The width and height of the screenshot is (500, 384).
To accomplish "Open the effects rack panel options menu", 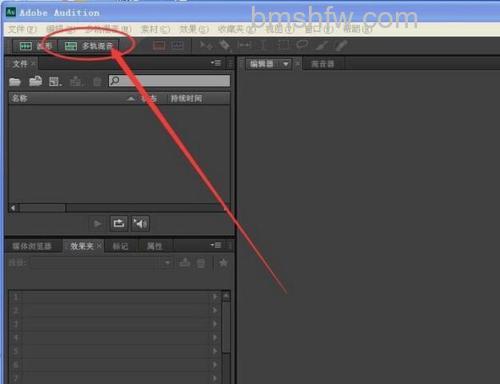I will tap(215, 245).
